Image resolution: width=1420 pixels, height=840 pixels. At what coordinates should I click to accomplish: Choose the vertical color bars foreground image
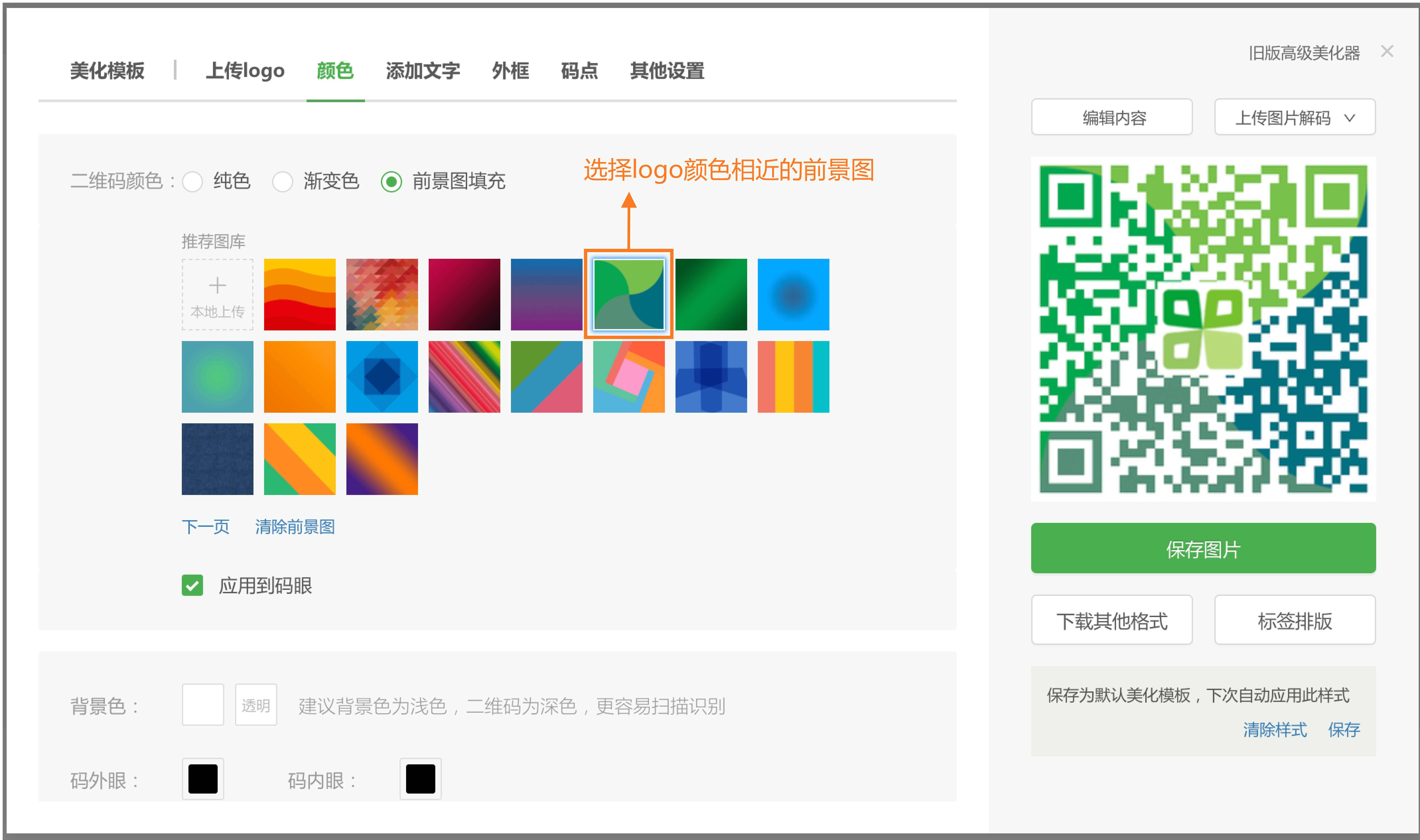(x=793, y=376)
